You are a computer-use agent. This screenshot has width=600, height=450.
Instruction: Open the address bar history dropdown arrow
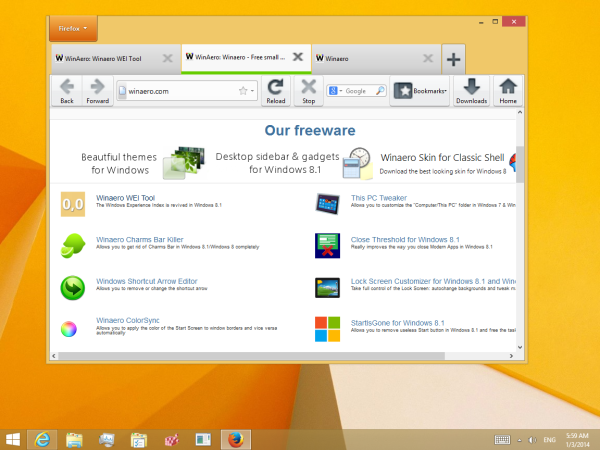(x=252, y=91)
